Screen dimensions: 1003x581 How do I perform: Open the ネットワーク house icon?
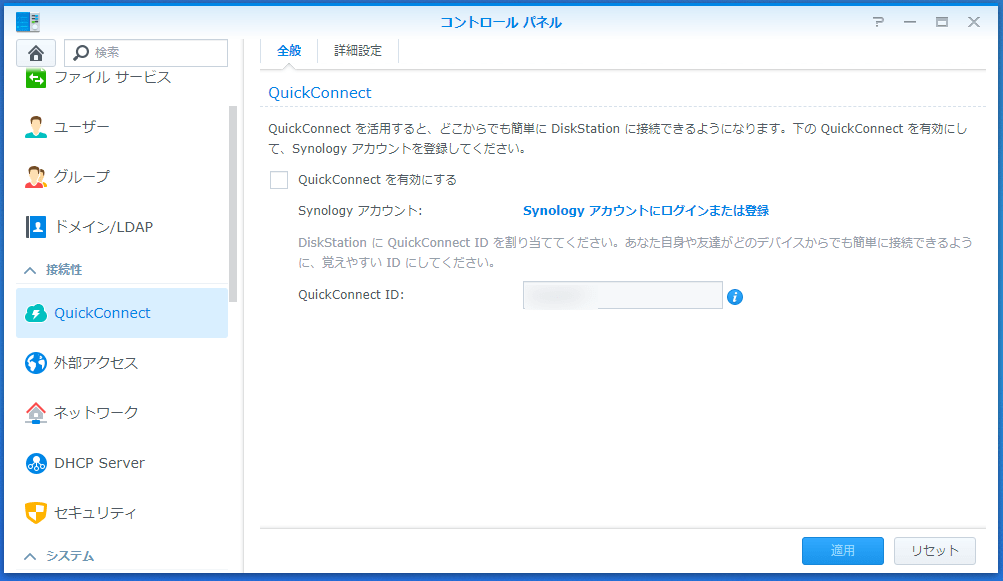coord(36,413)
